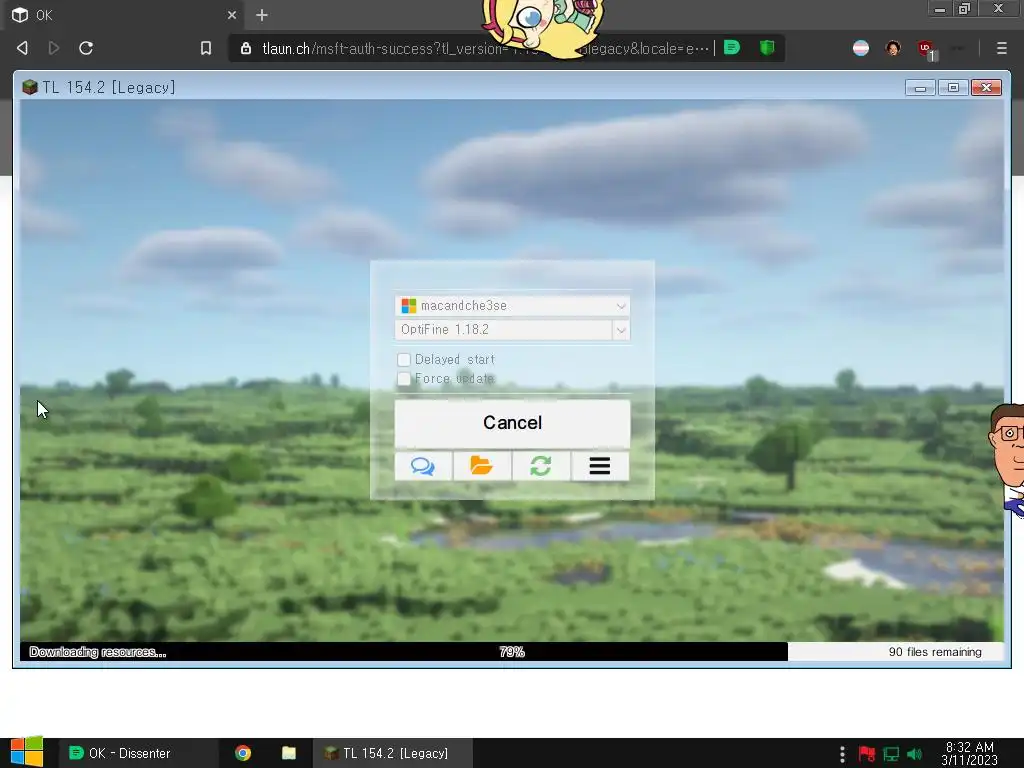Open a new browser tab

point(262,15)
